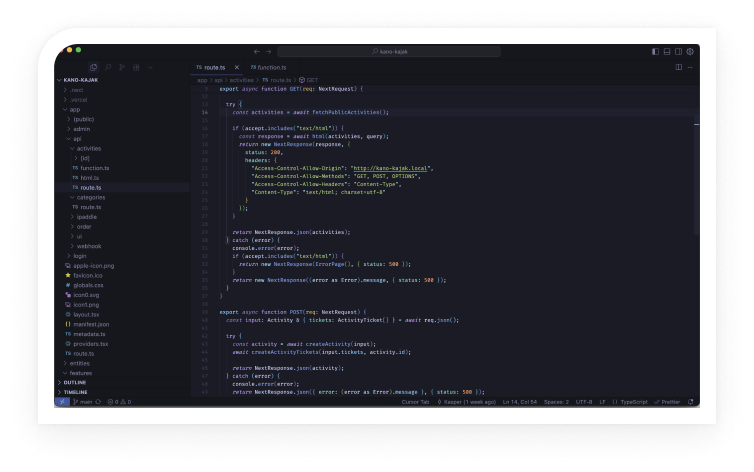Open the Explorer view icon

pyautogui.click(x=91, y=67)
